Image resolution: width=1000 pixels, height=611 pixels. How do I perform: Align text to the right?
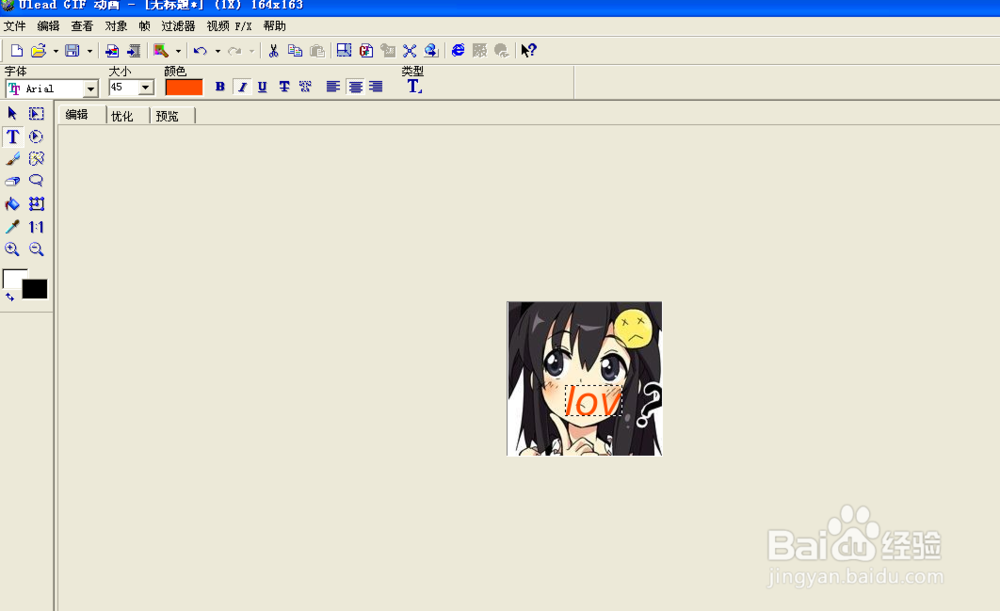tap(376, 87)
